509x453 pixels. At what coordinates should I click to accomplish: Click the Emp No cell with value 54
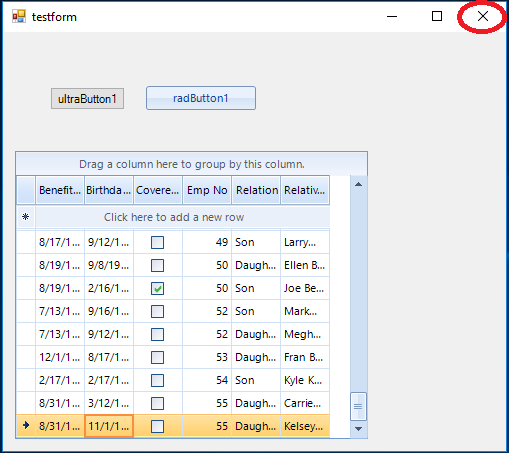click(207, 380)
